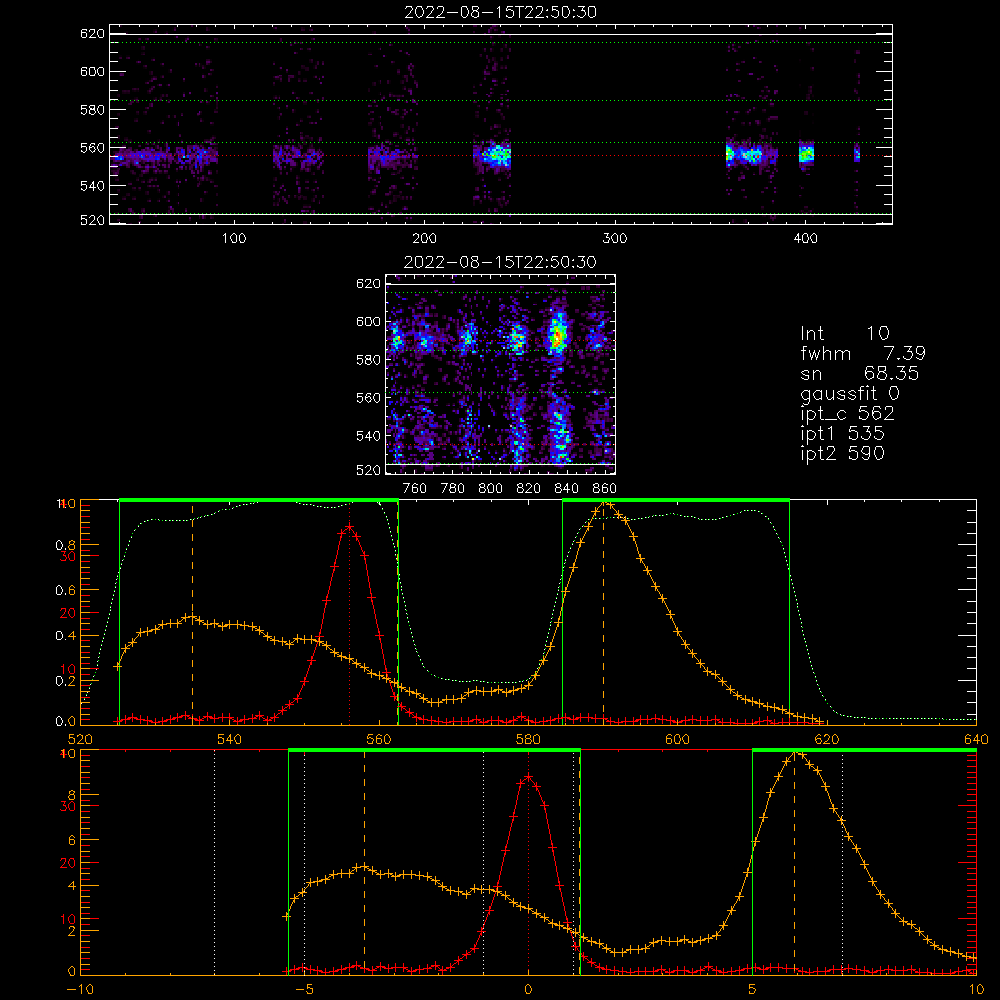Click y-axis label 600 on top spectrogram
Screen dimensions: 1000x1000
coord(92,71)
